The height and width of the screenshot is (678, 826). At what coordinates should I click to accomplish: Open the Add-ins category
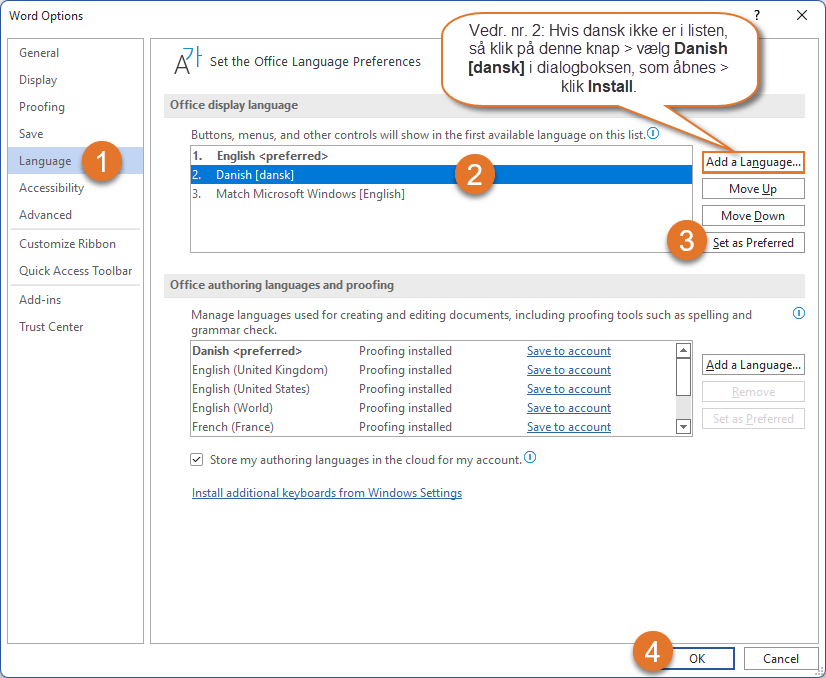[x=75, y=300]
